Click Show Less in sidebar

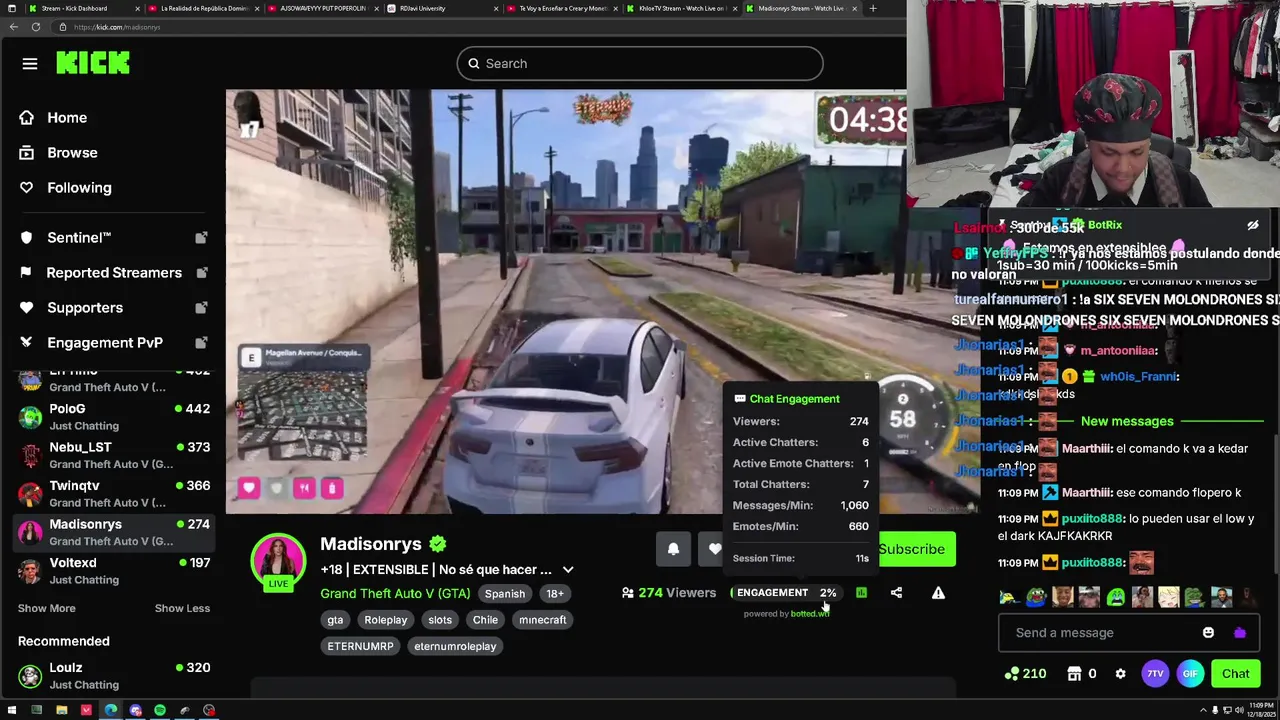tap(182, 608)
